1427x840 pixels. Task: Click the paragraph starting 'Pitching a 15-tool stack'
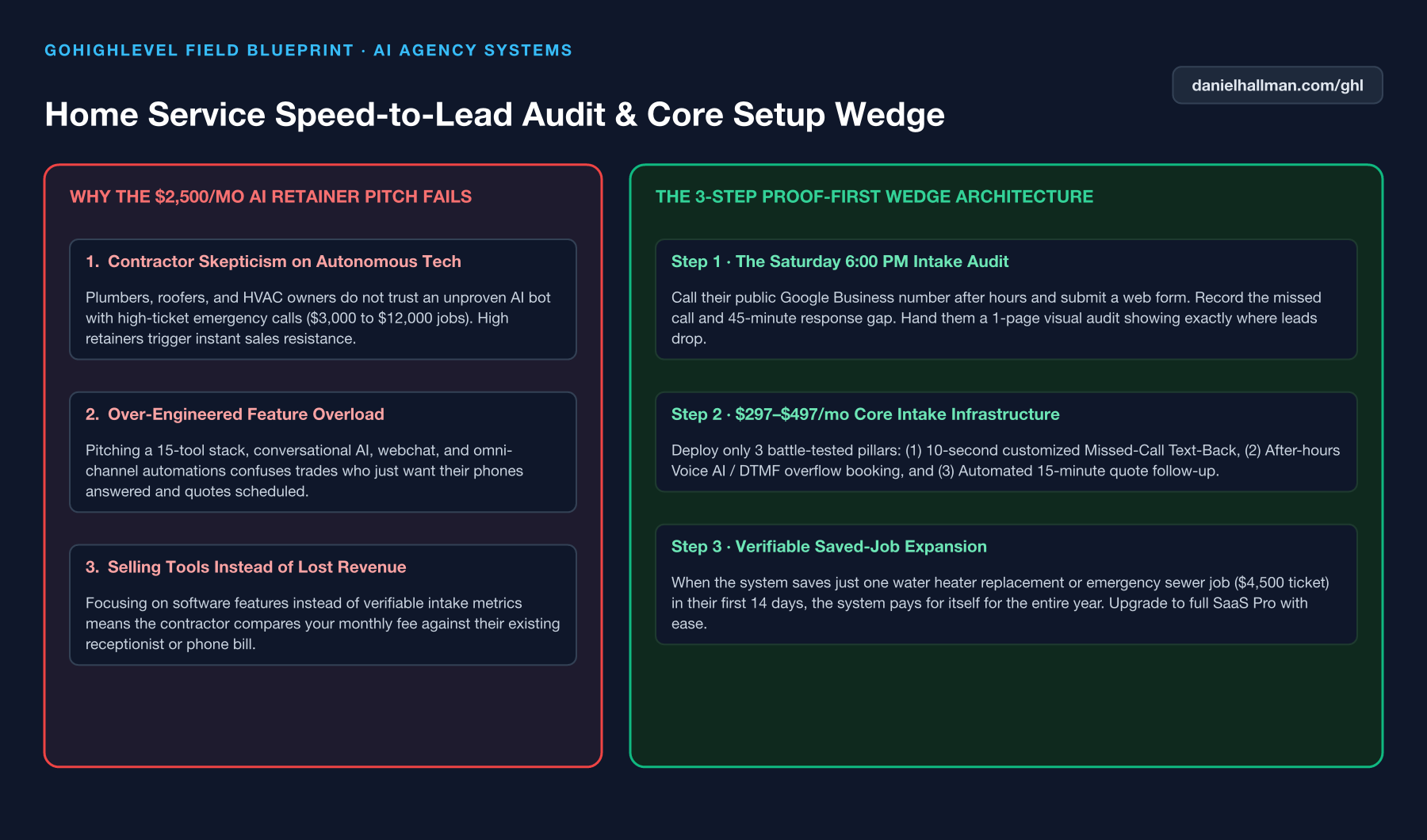click(x=304, y=471)
